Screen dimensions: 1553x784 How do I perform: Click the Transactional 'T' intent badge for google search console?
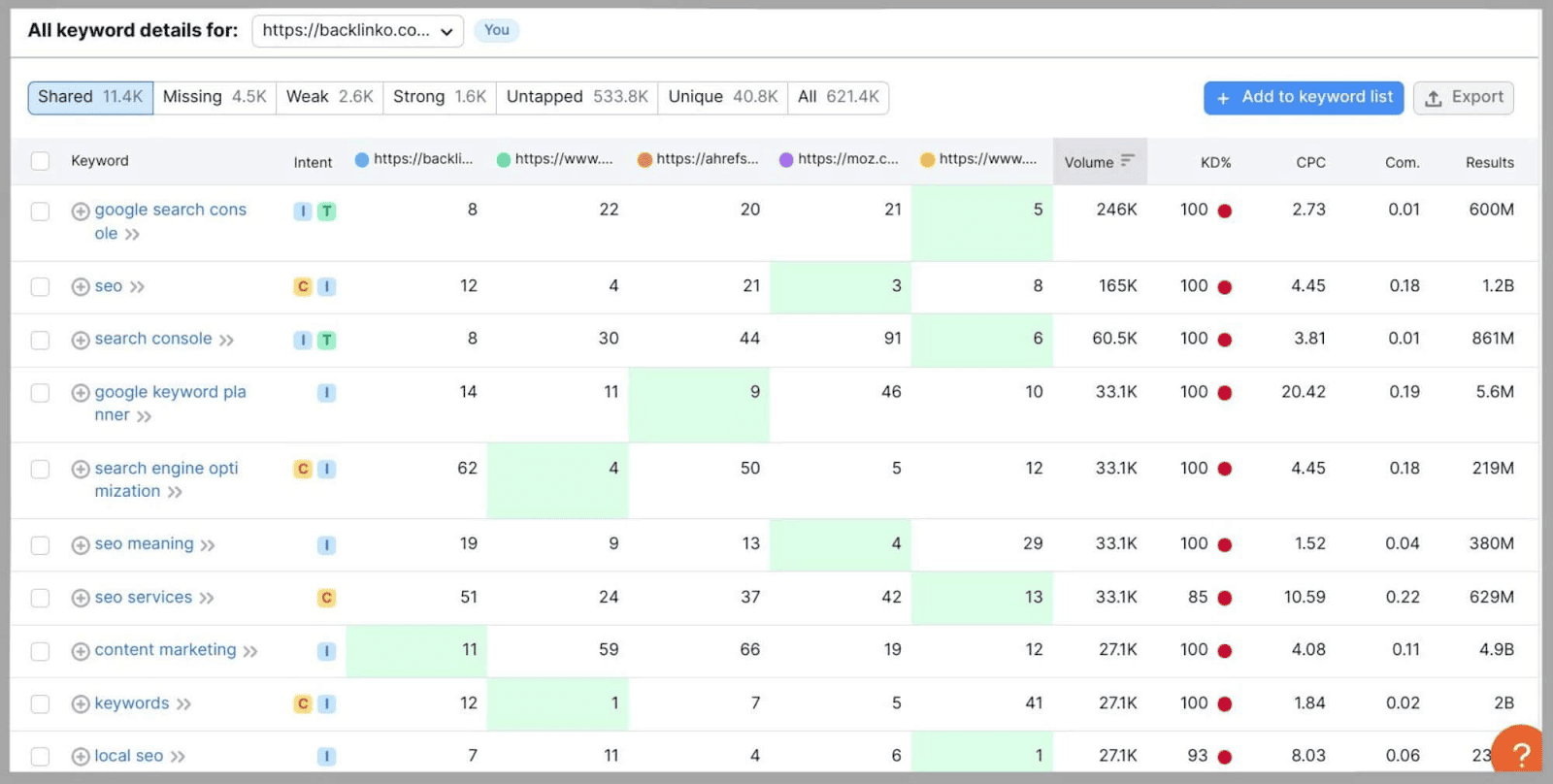tap(327, 212)
